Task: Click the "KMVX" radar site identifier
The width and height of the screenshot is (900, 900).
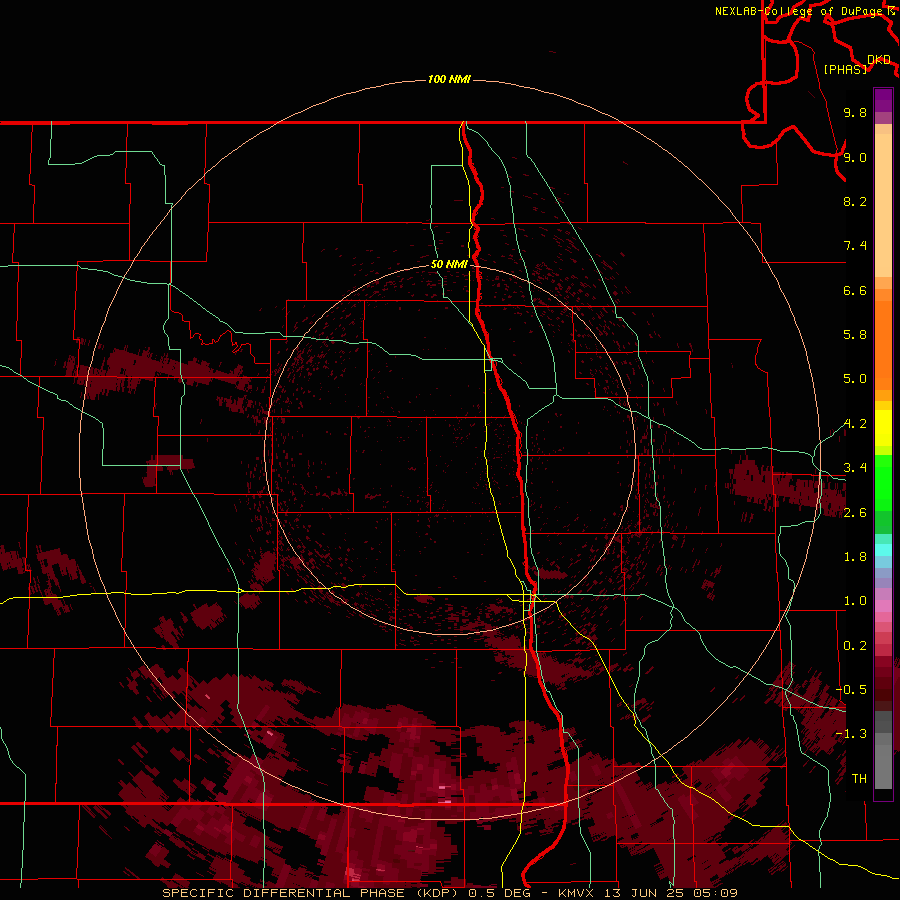Action: point(578,893)
